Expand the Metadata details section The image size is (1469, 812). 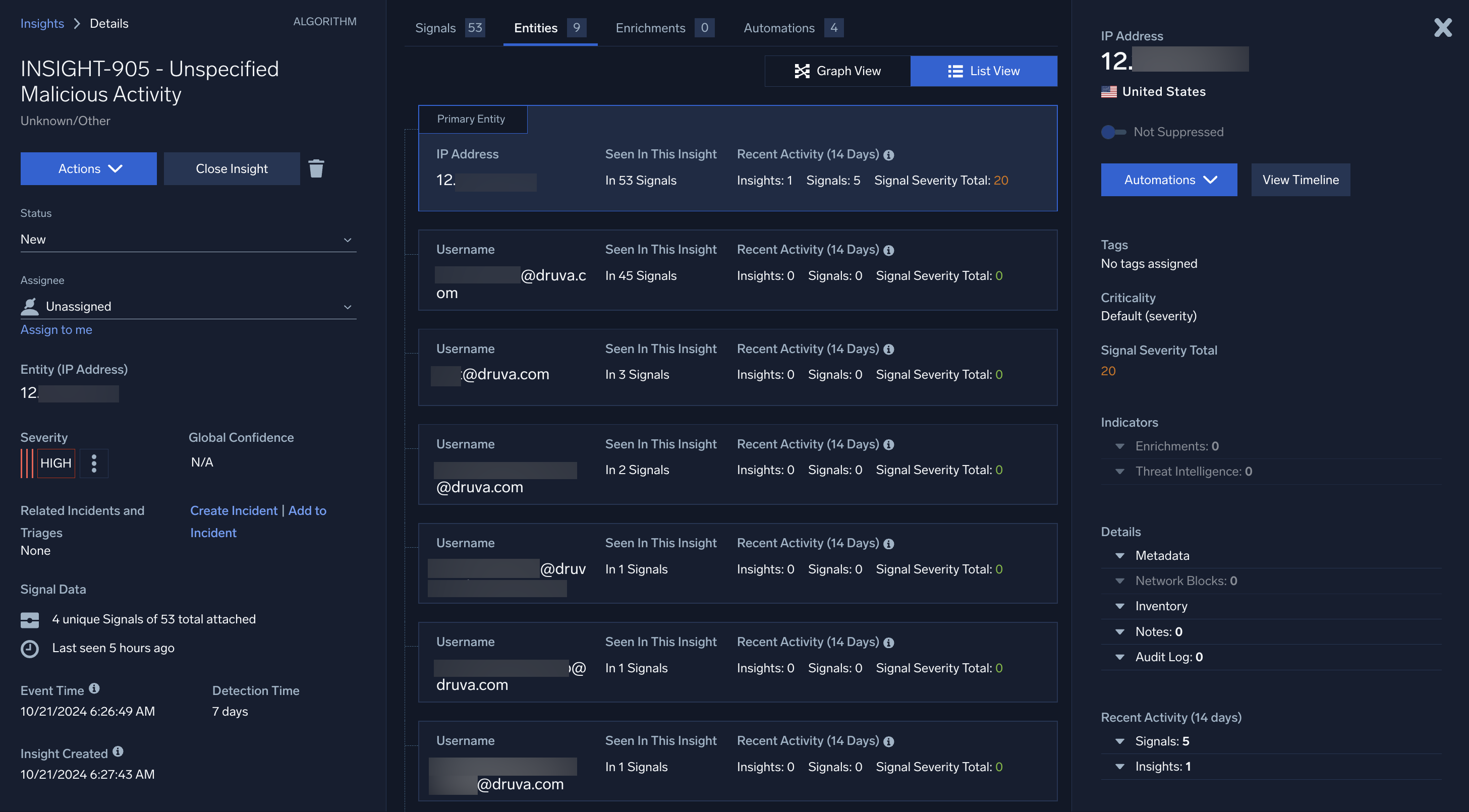coord(1120,555)
